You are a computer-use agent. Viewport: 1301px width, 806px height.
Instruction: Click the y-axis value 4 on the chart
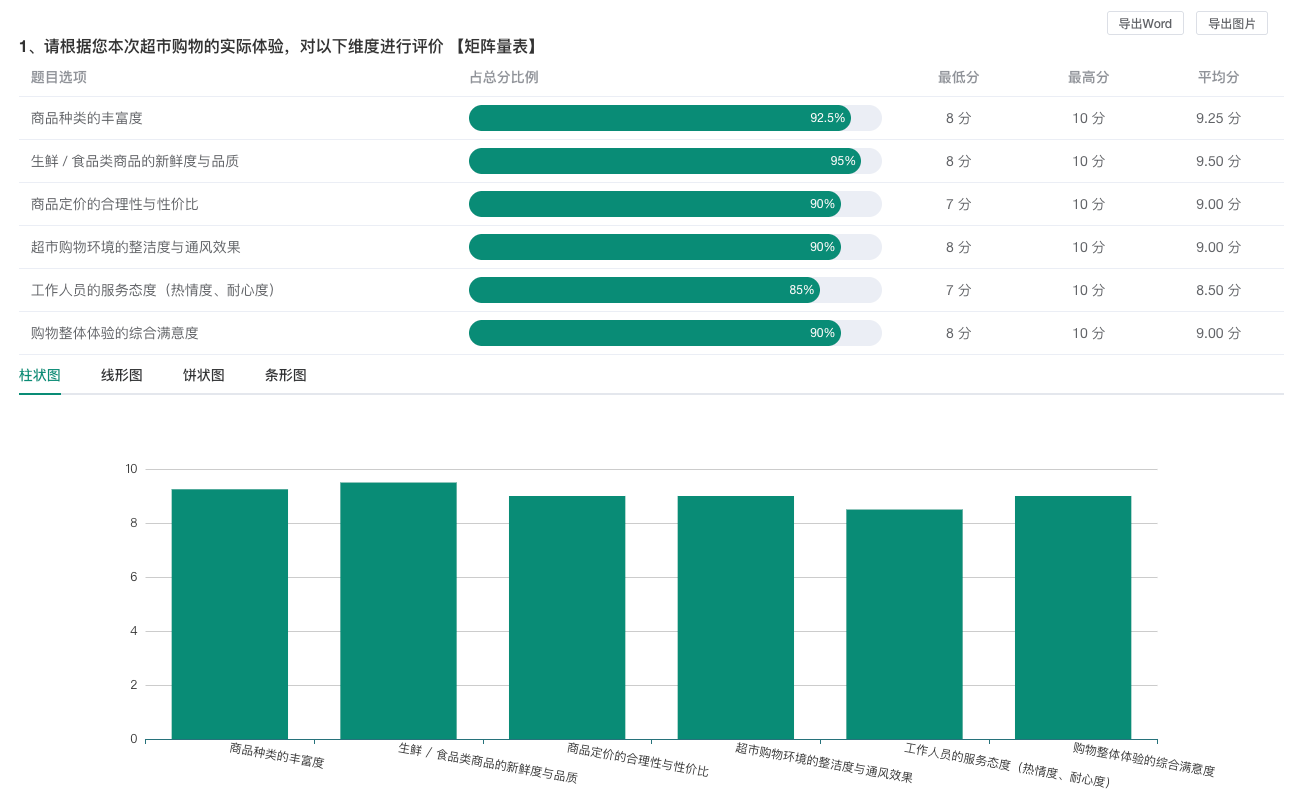134,631
